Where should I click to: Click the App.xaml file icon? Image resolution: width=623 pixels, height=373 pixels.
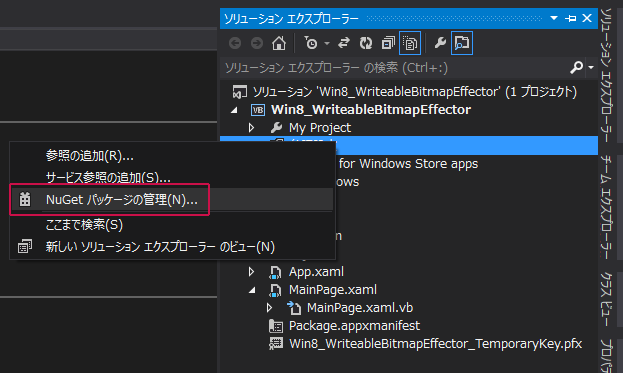[x=275, y=272]
